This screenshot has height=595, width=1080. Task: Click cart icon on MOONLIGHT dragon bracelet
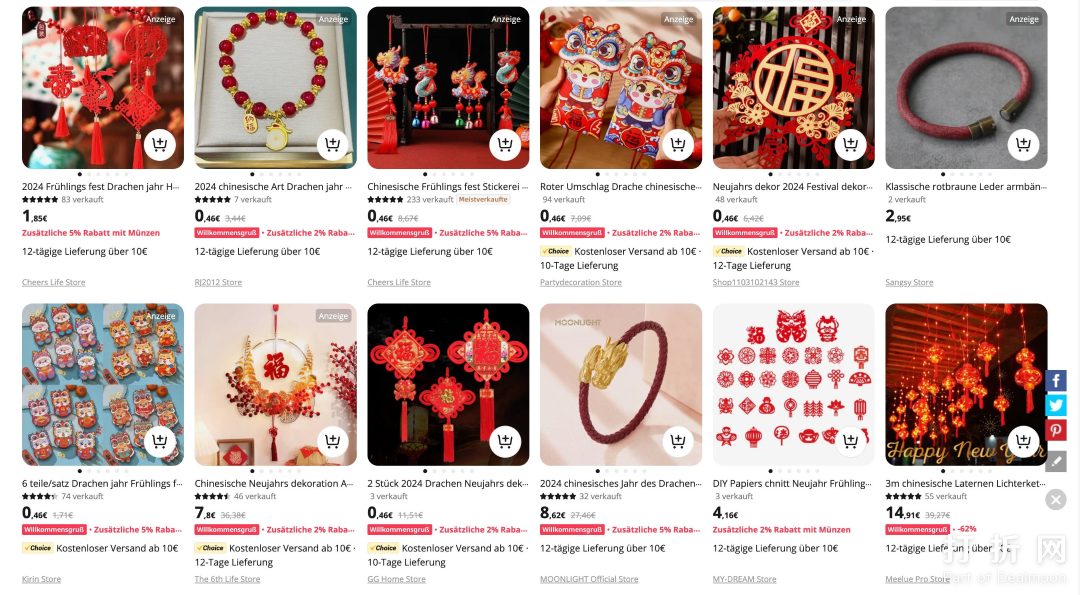tap(678, 441)
